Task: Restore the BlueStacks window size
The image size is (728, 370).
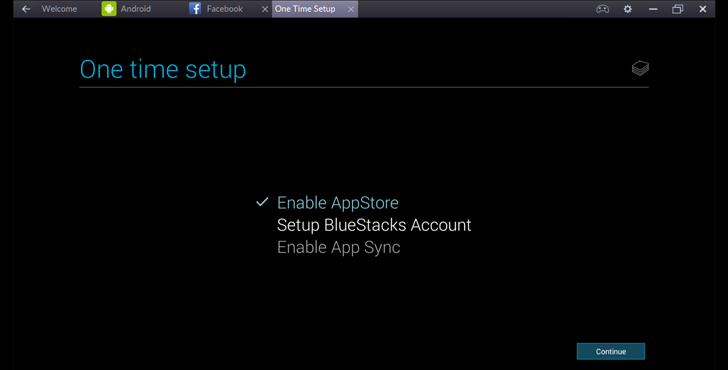Action: tap(678, 9)
